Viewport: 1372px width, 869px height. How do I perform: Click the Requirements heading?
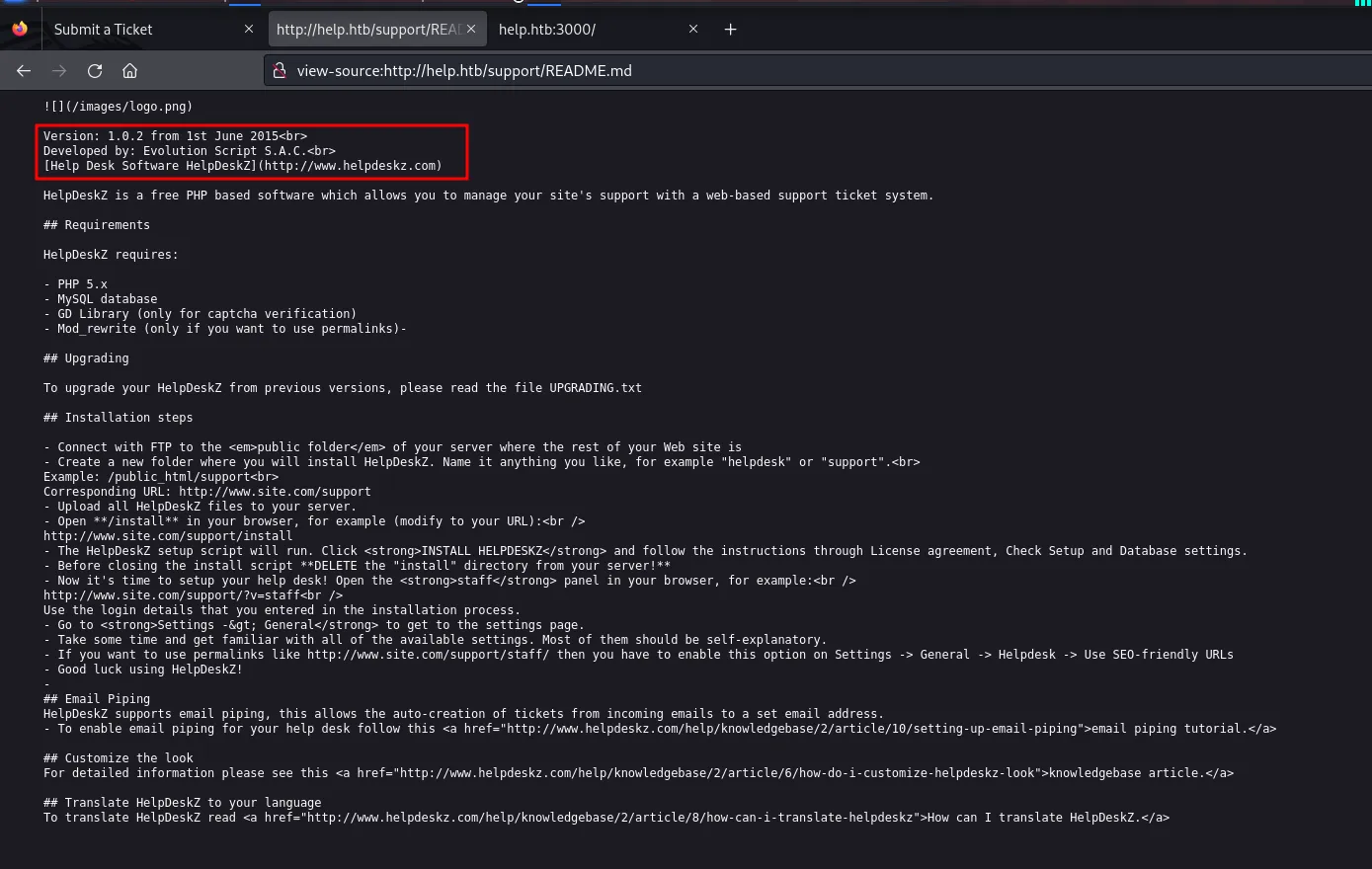(97, 225)
